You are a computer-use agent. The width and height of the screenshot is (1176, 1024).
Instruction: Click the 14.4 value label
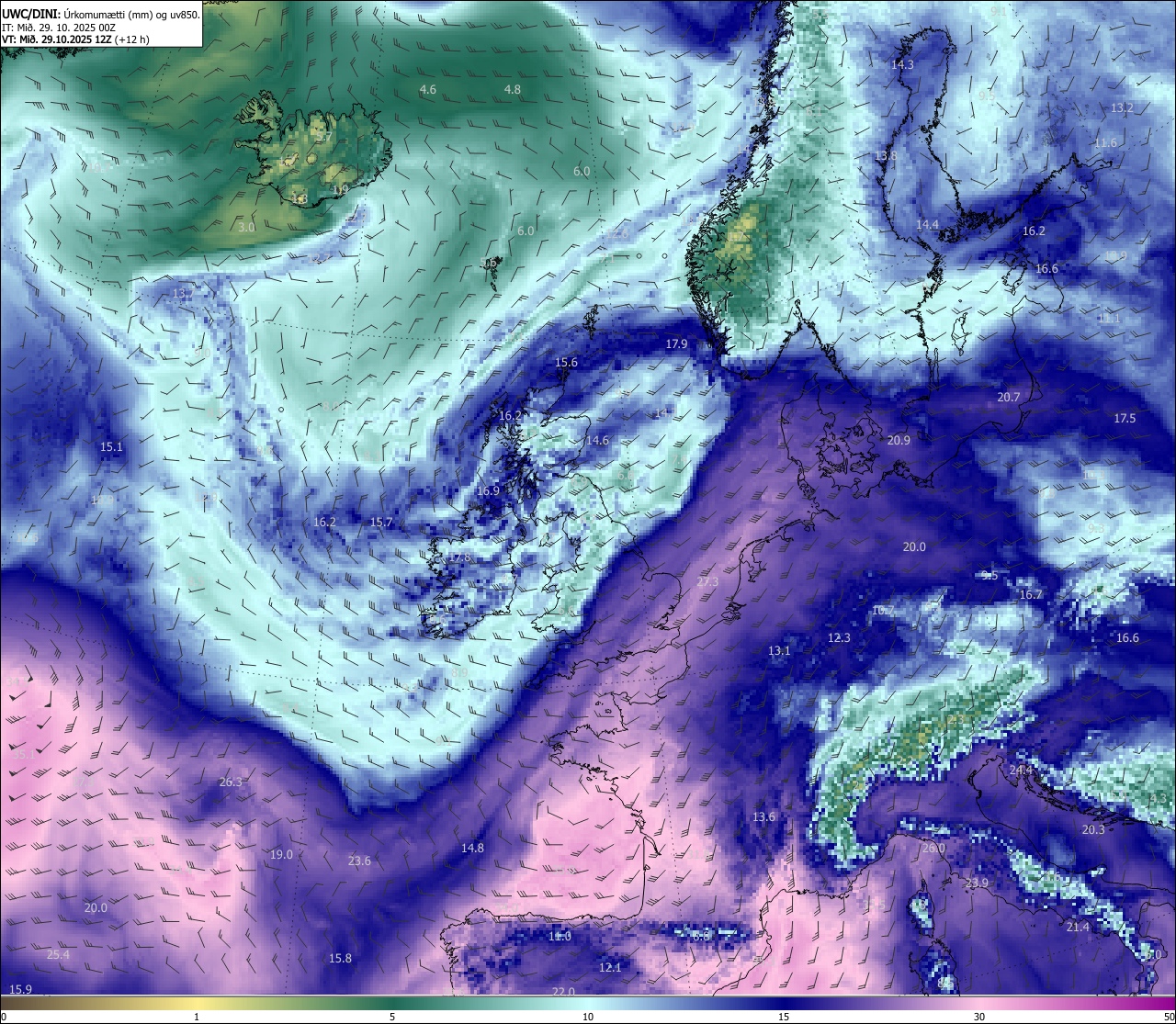[x=928, y=224]
